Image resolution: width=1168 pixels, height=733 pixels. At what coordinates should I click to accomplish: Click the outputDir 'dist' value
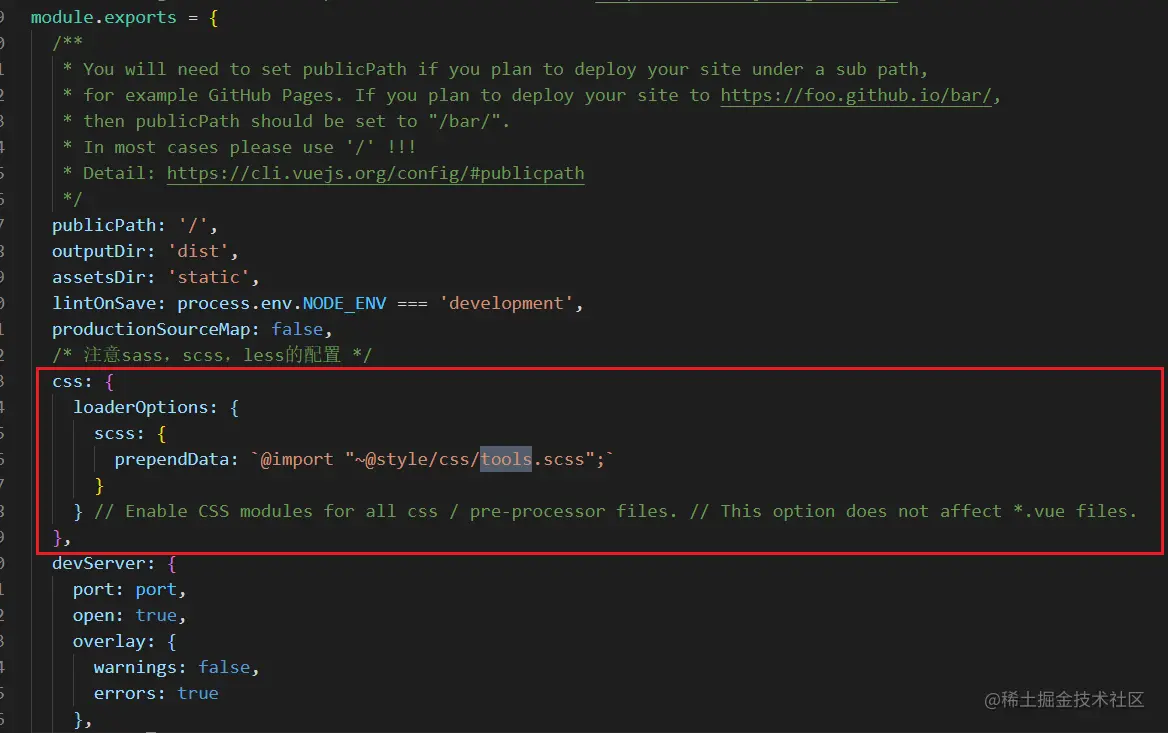click(x=197, y=251)
